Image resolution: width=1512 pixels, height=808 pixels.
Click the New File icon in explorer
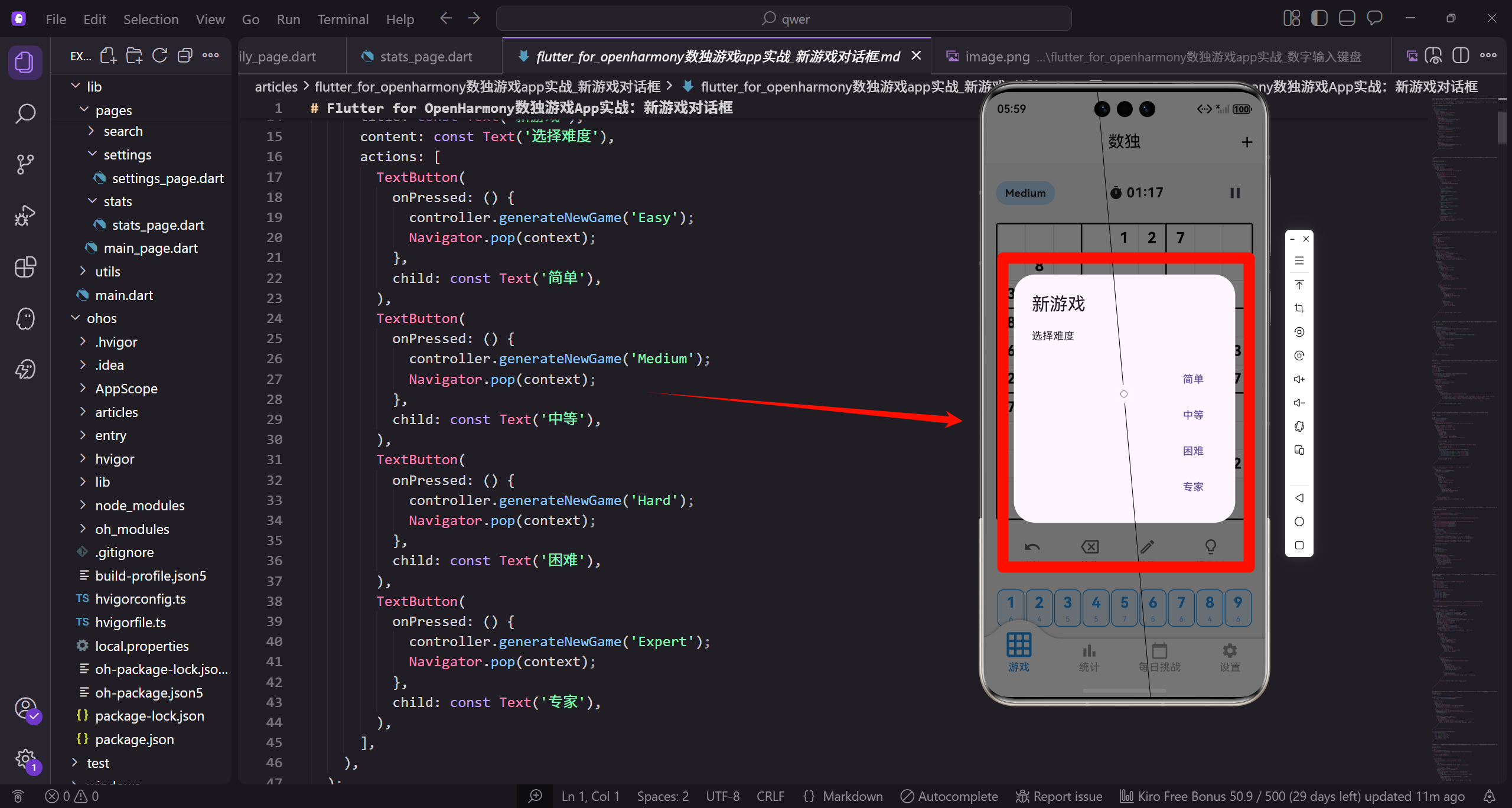pos(108,56)
